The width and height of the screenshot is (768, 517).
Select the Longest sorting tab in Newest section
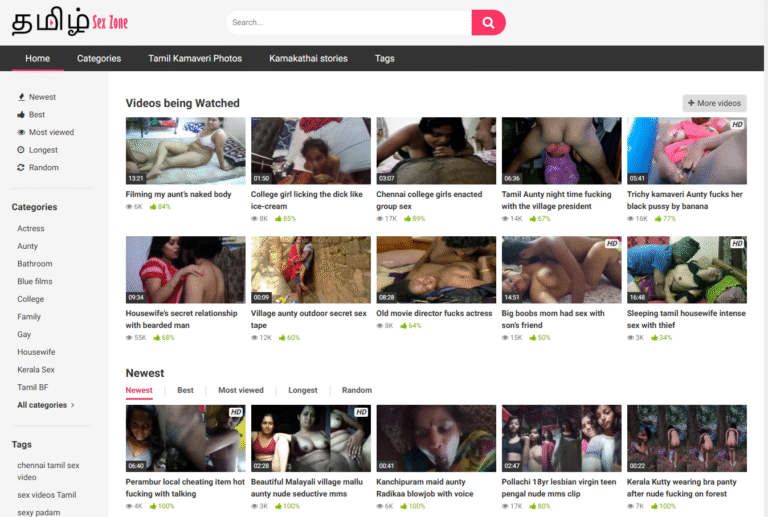(x=303, y=390)
